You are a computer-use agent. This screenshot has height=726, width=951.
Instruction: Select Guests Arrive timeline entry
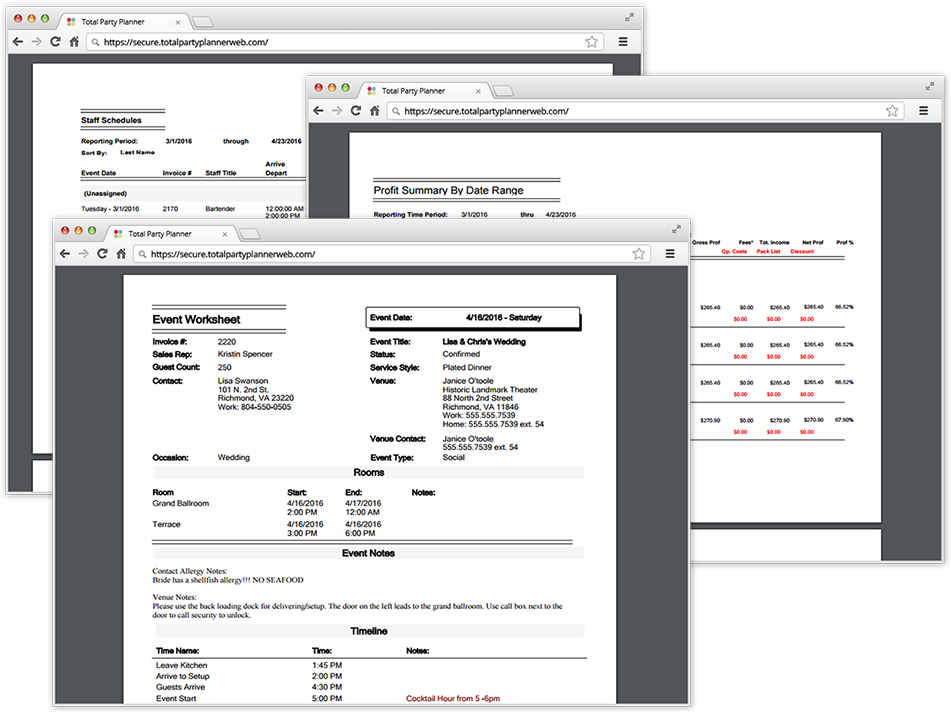pyautogui.click(x=180, y=687)
